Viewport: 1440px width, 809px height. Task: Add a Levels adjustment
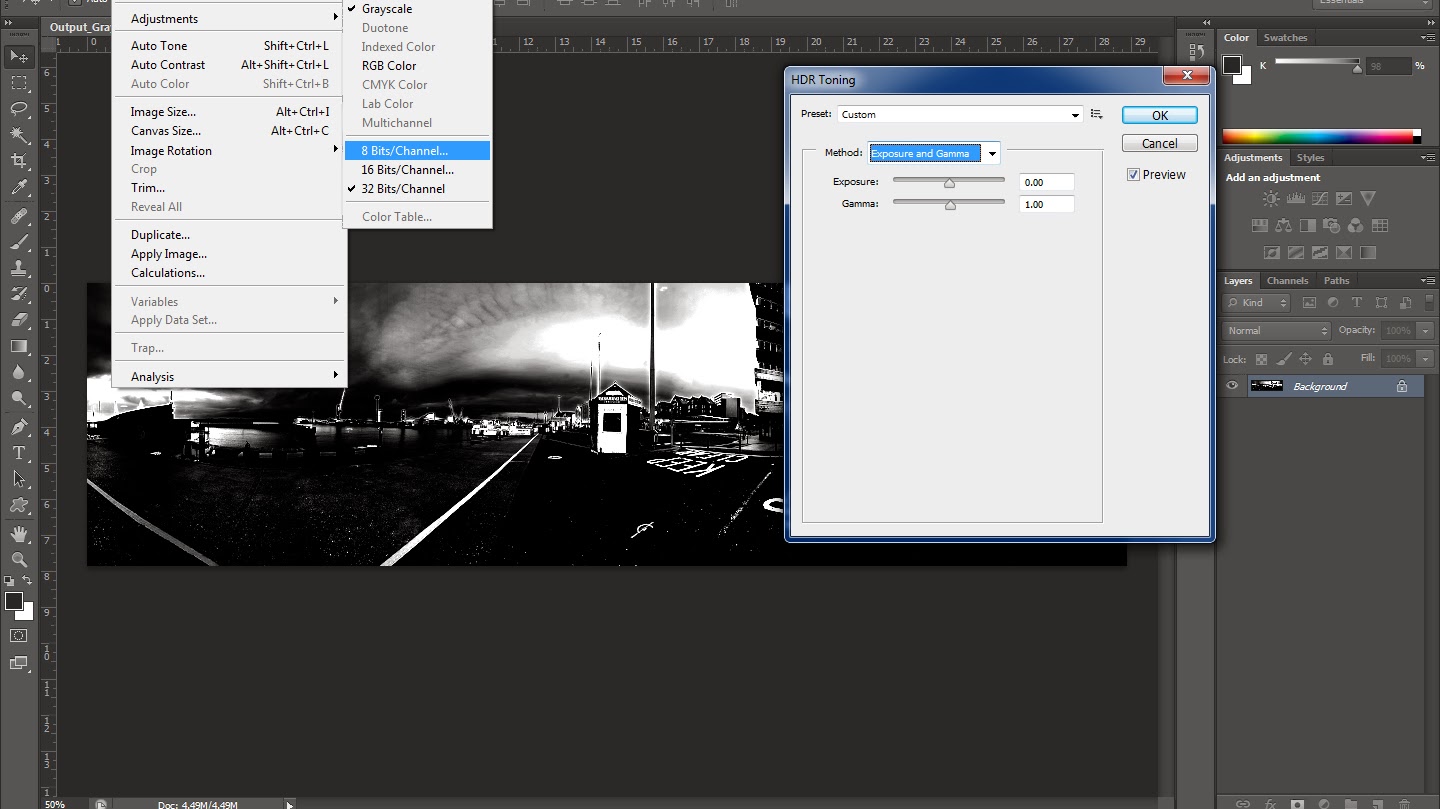click(x=1295, y=199)
